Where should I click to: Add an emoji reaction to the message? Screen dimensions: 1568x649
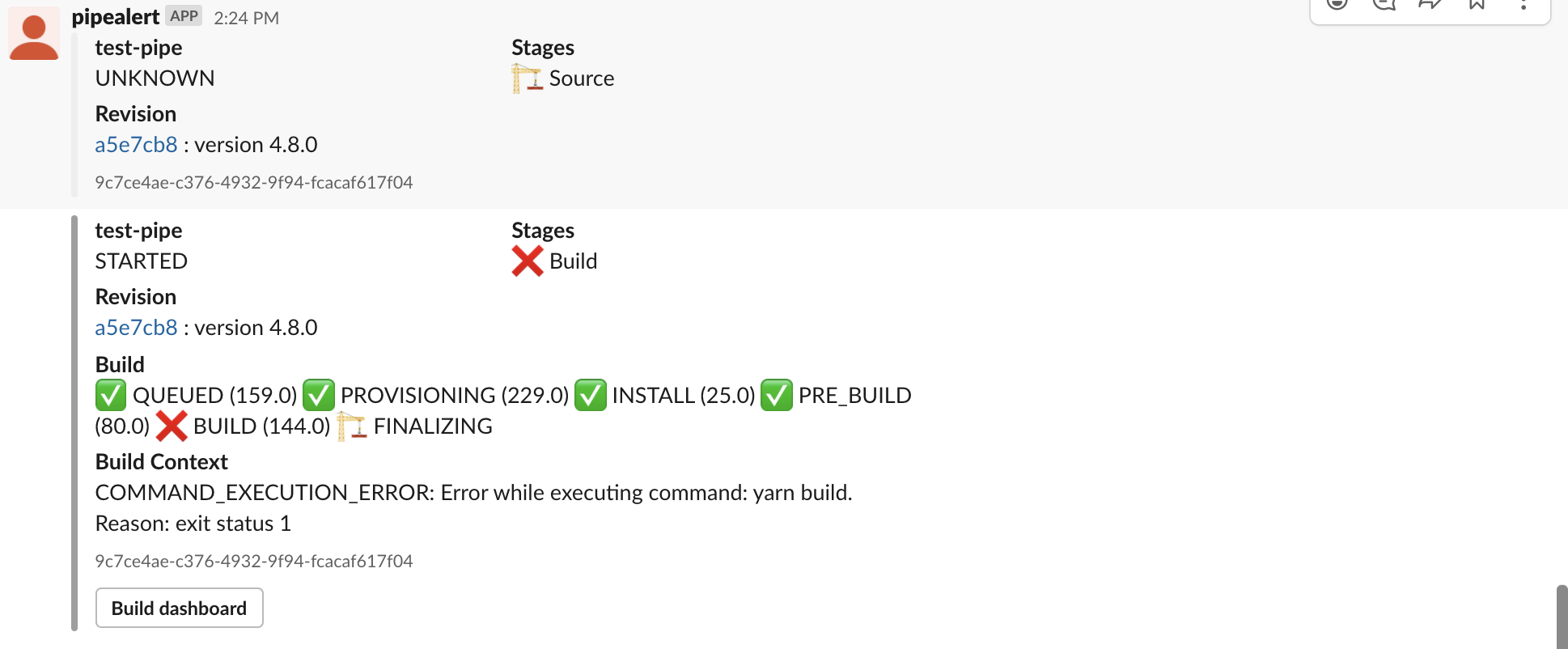click(x=1336, y=5)
